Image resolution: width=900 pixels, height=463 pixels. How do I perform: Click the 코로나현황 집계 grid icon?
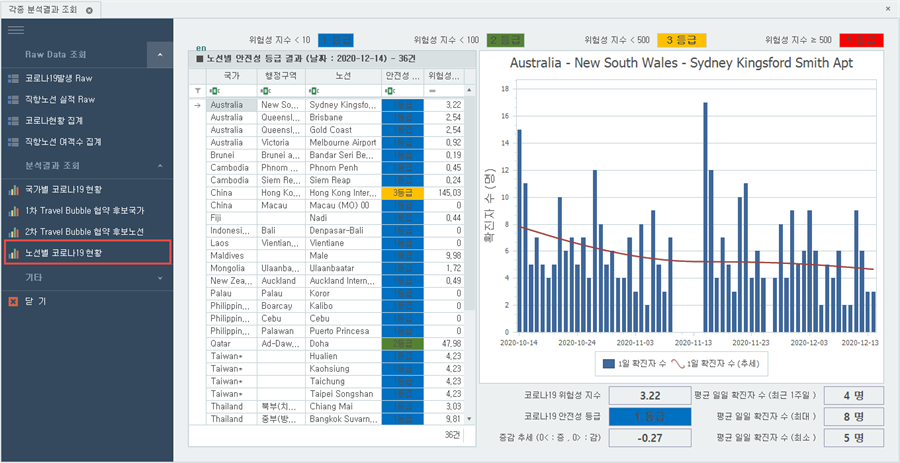click(14, 120)
